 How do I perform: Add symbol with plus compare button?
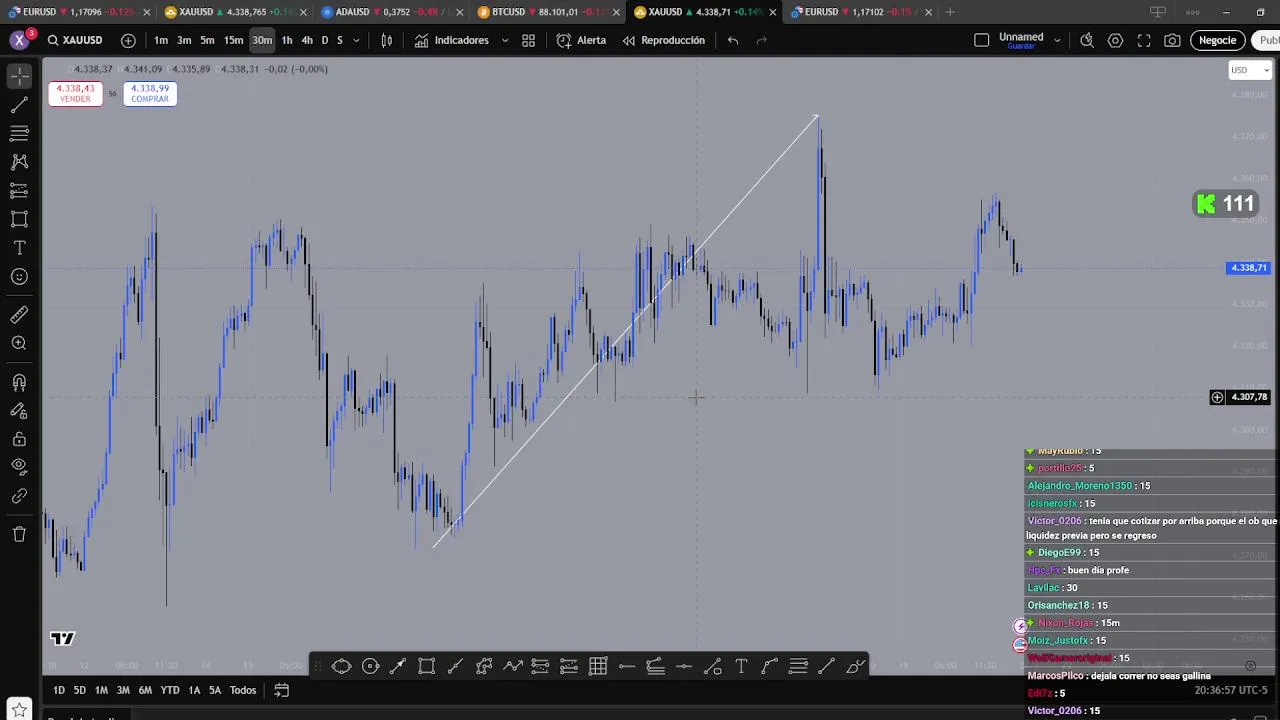[x=128, y=40]
